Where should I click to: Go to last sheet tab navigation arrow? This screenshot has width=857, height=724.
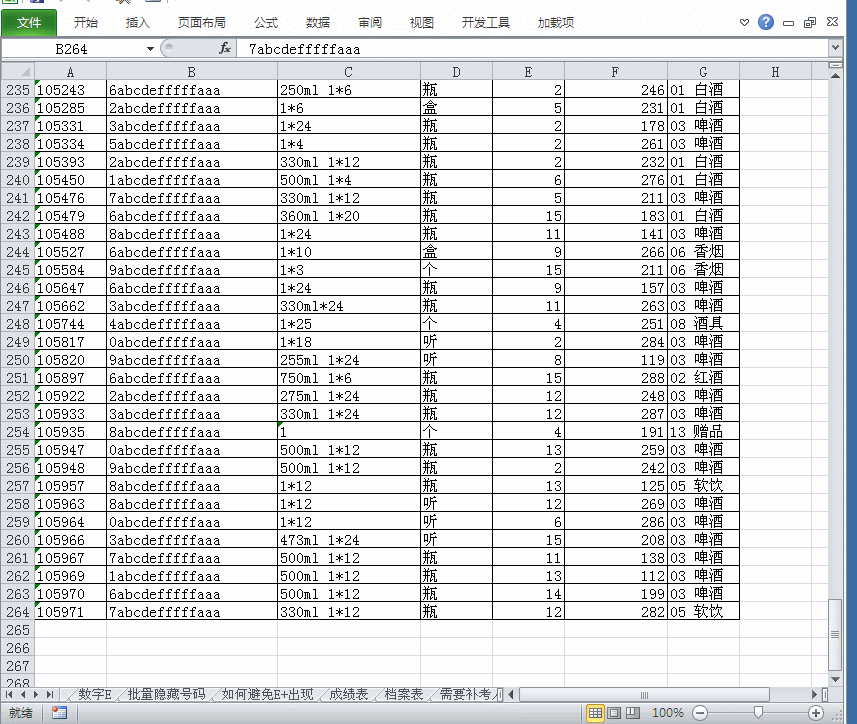point(50,694)
